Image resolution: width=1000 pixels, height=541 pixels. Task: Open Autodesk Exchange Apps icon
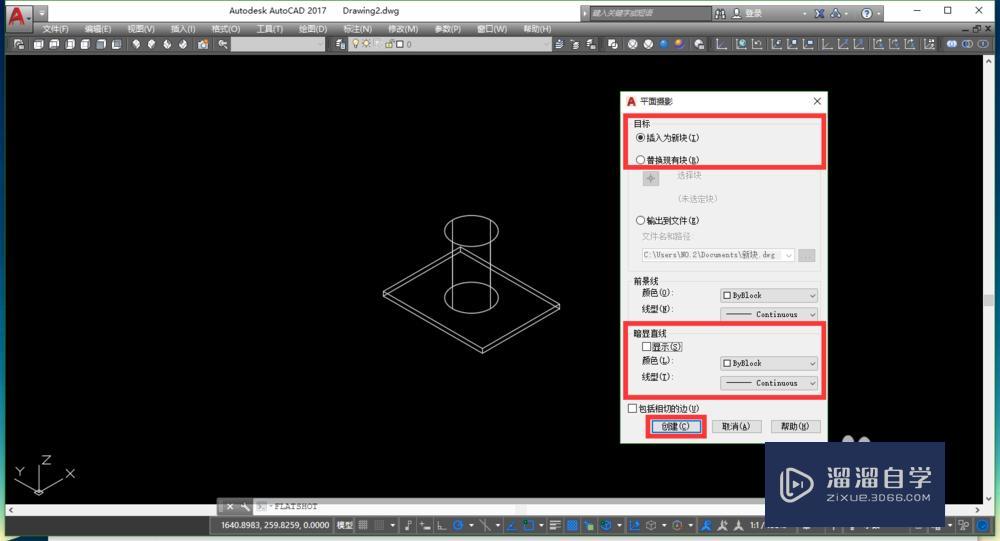(x=820, y=13)
